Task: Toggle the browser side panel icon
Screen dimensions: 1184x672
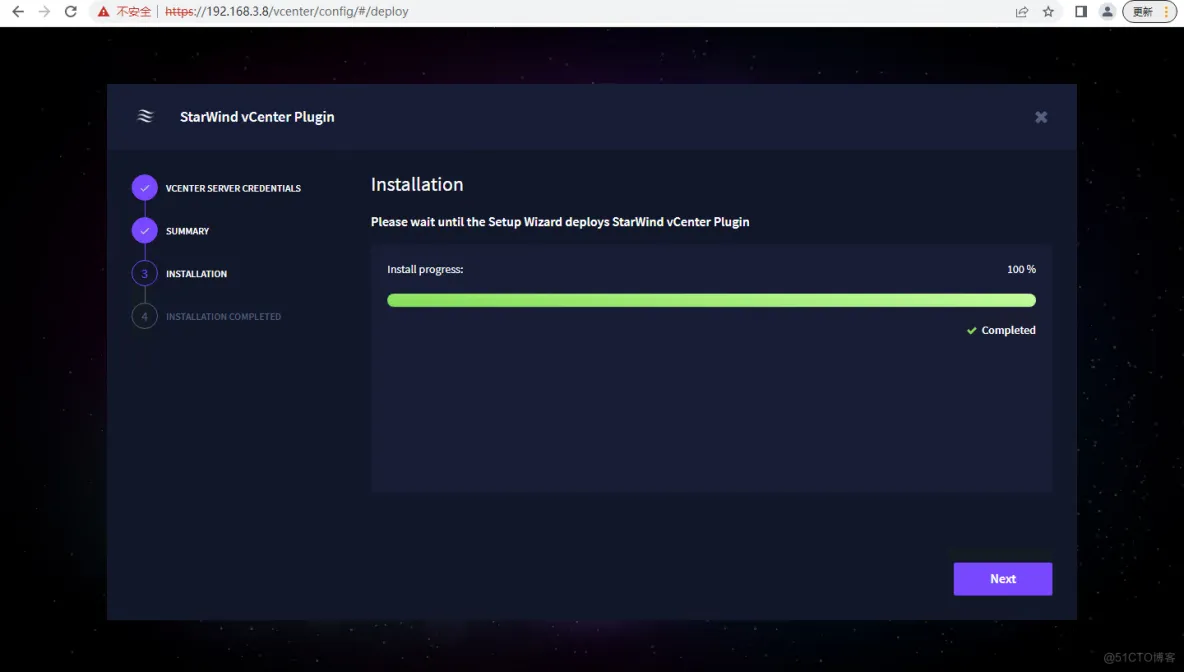Action: 1081,11
